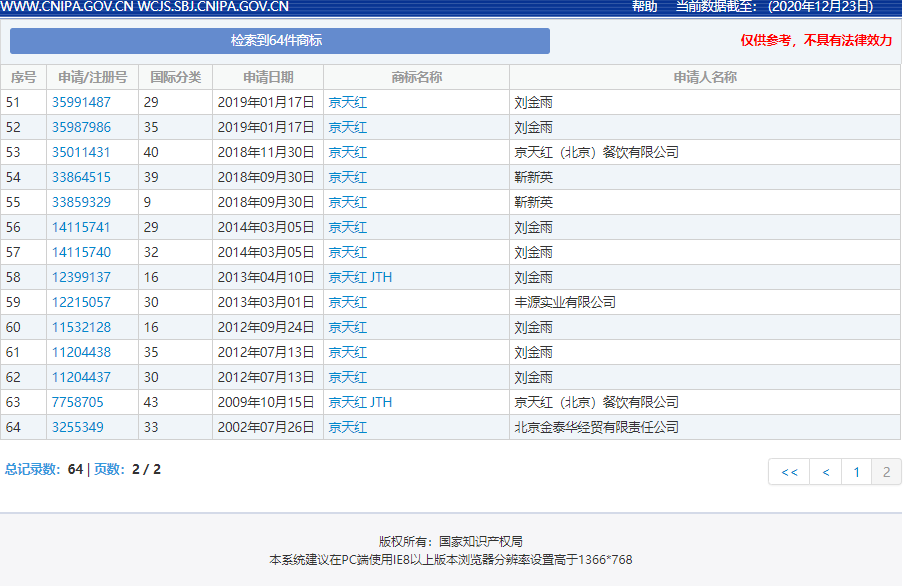Open registration number 11204437

81,377
